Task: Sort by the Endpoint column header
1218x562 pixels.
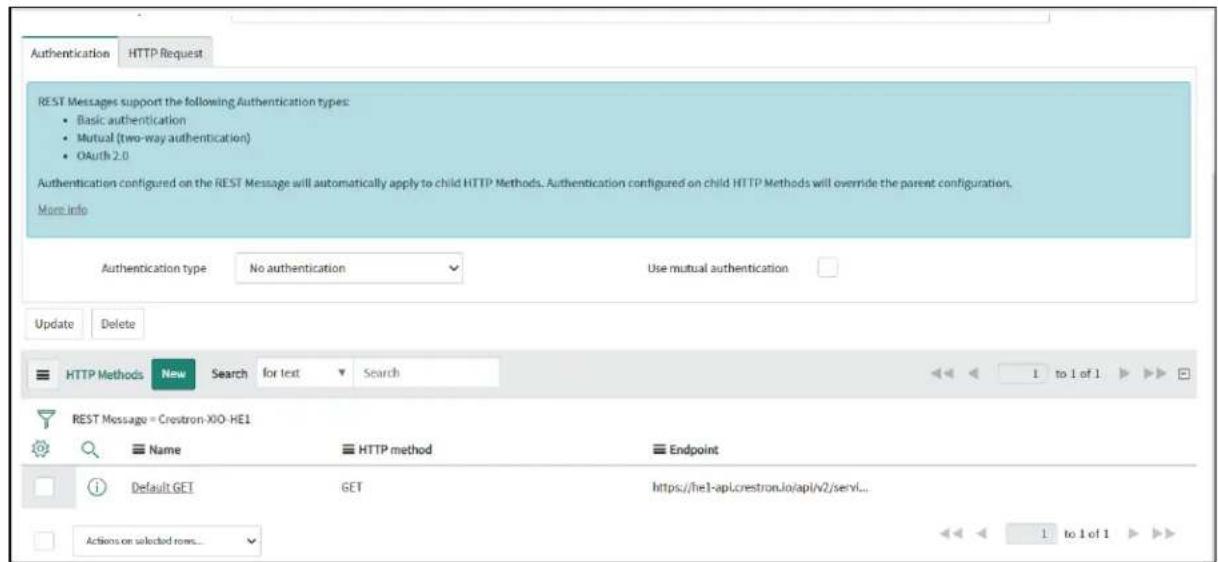Action: pyautogui.click(x=695, y=452)
